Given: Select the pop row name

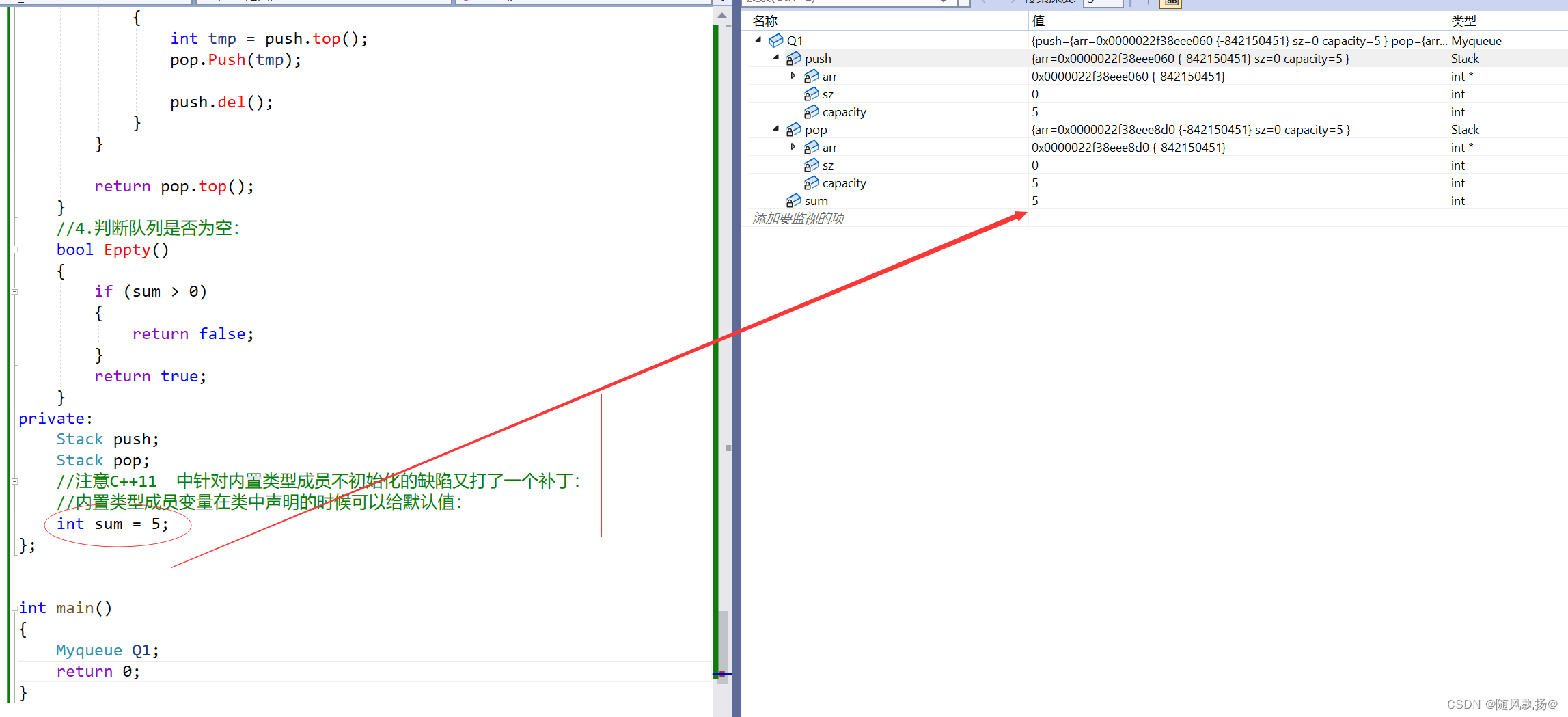Looking at the screenshot, I should point(816,130).
